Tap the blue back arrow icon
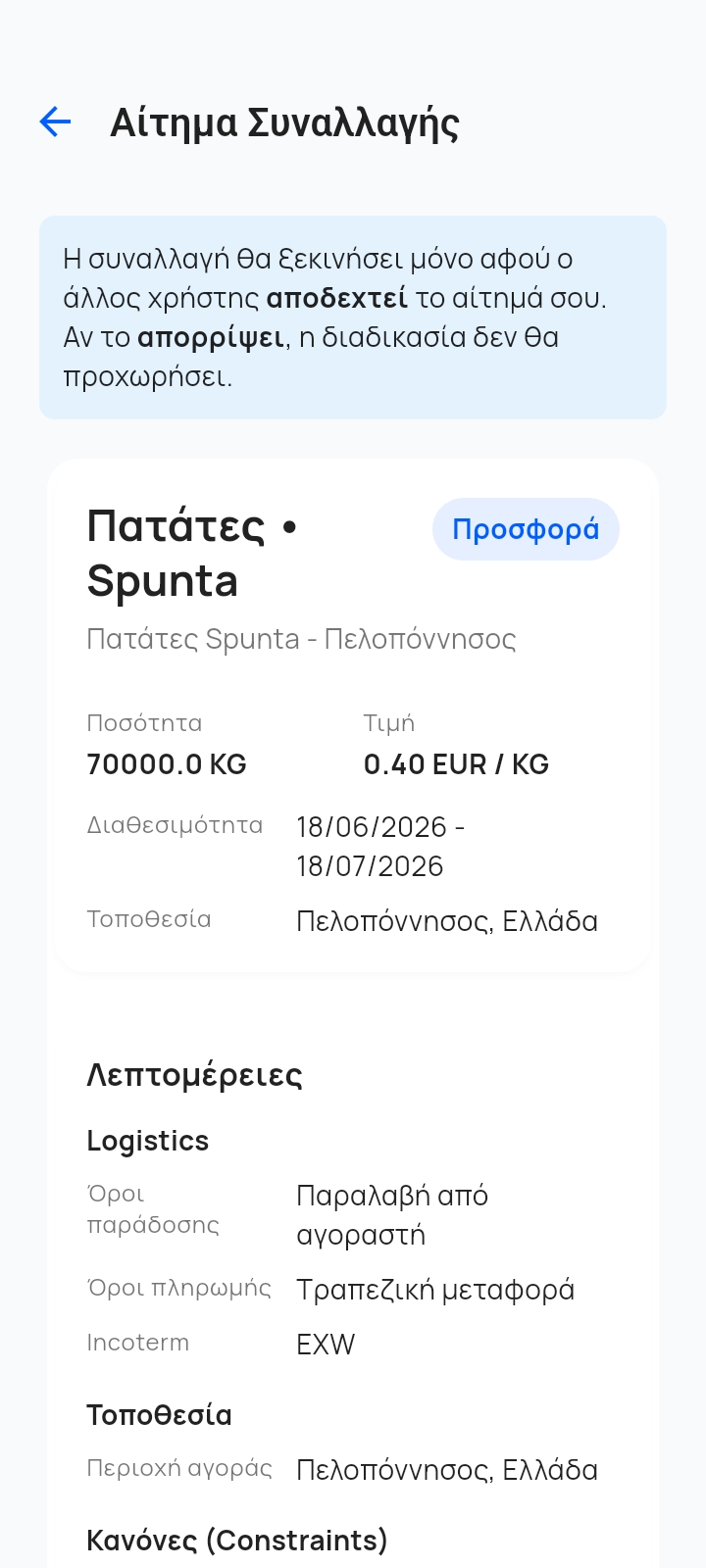 click(x=56, y=122)
